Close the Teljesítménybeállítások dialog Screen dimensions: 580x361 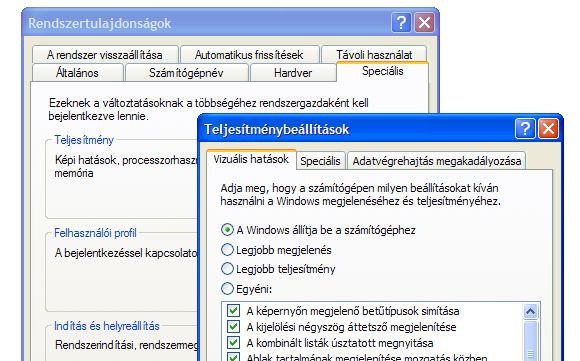(548, 129)
